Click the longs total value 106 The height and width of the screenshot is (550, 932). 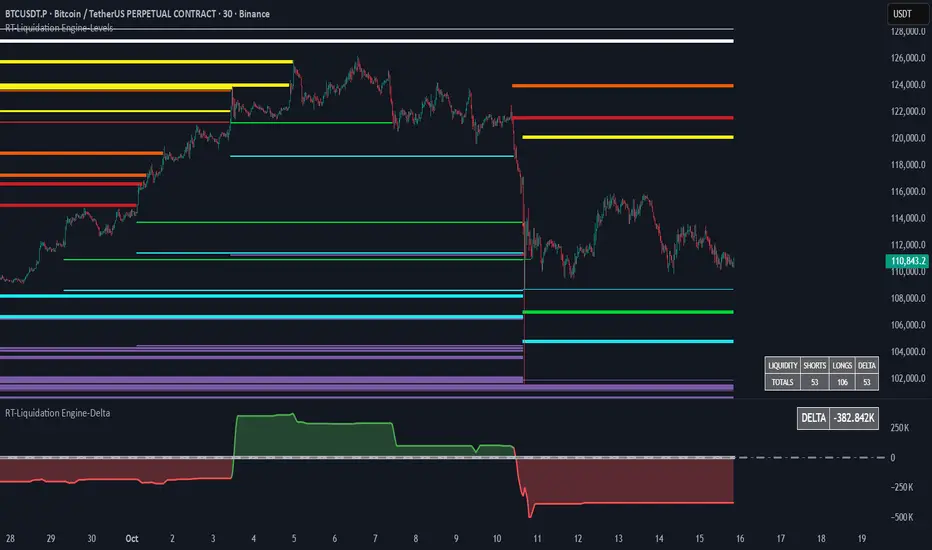coord(842,382)
